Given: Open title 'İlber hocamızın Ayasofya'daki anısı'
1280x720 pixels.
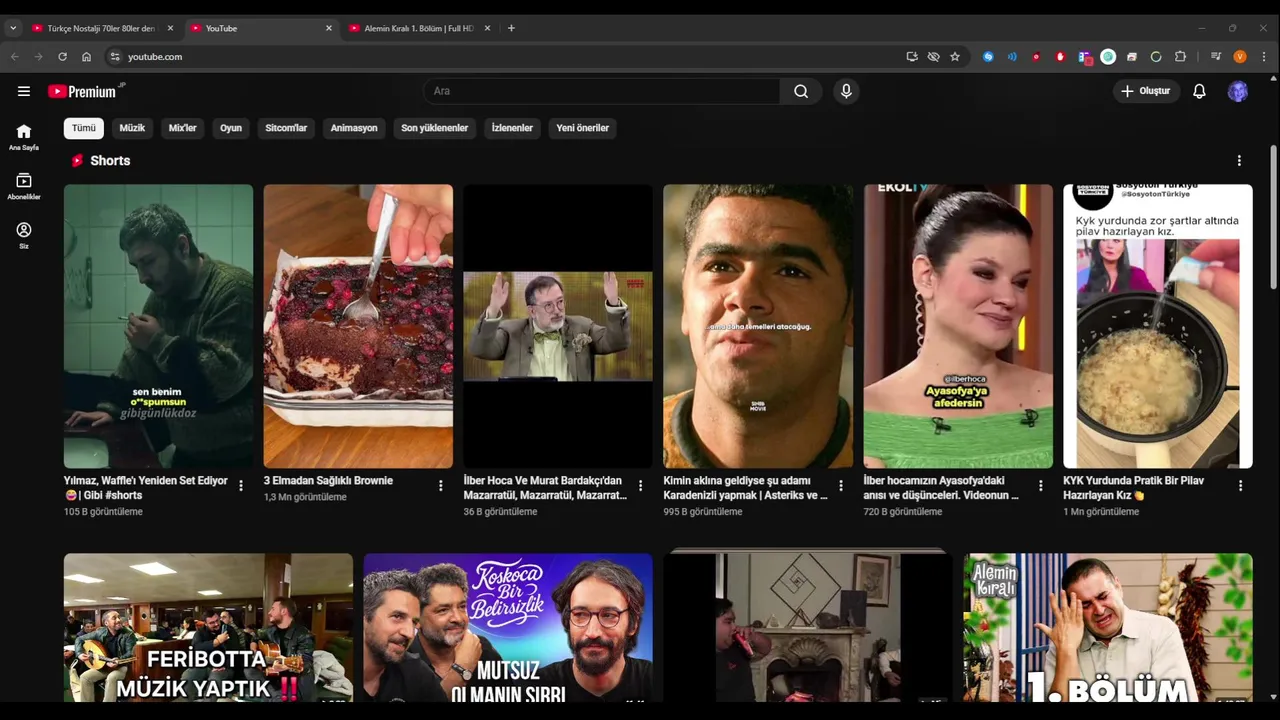Looking at the screenshot, I should coord(941,488).
